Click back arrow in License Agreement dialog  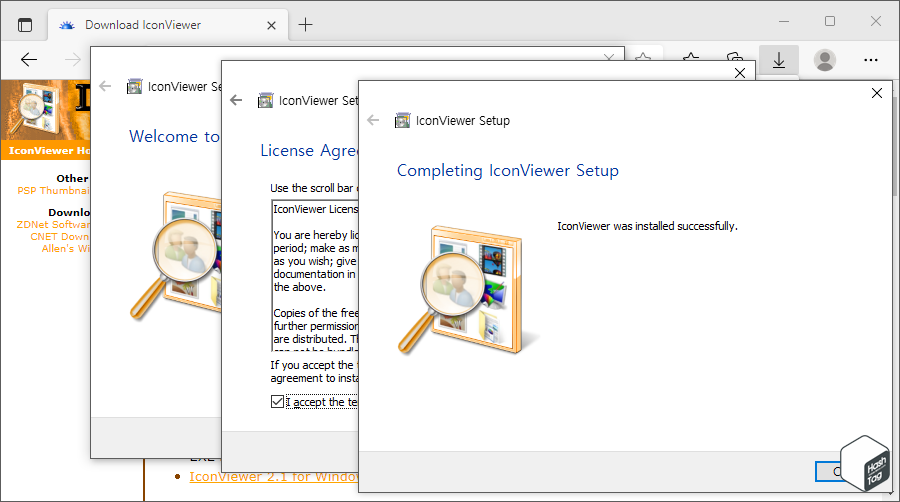(236, 100)
